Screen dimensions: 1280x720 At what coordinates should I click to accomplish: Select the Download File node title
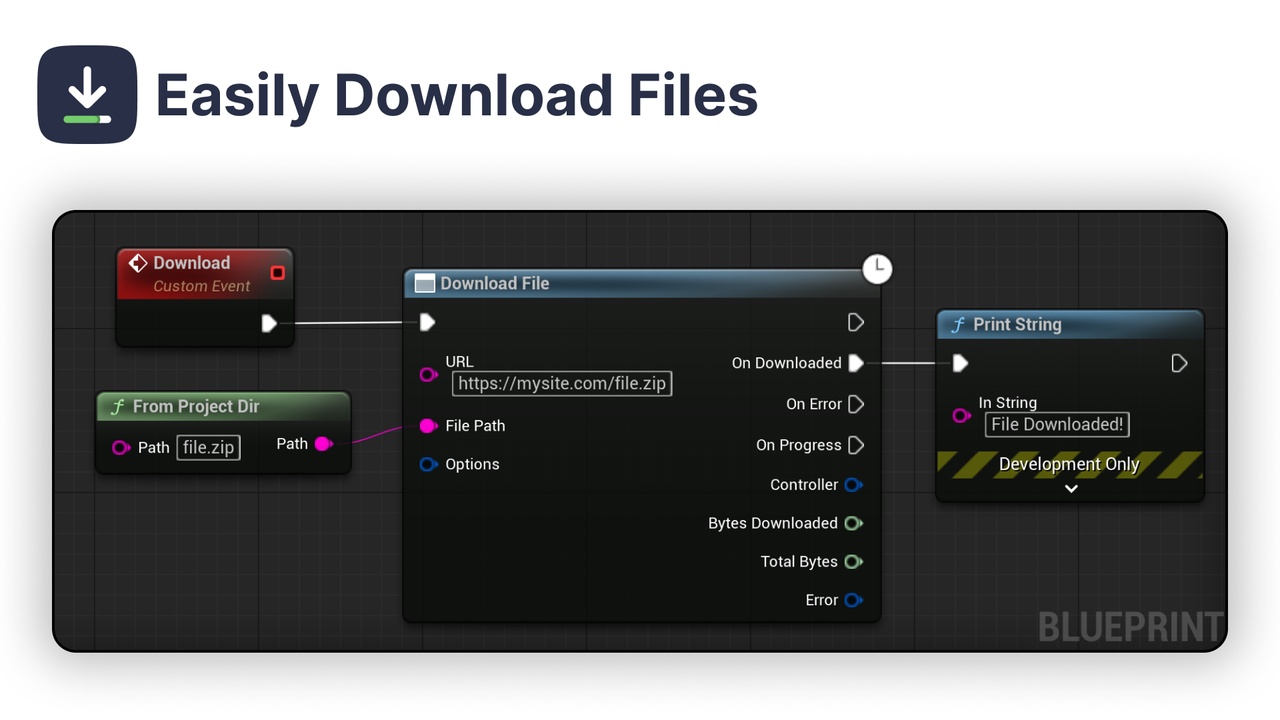pos(495,284)
